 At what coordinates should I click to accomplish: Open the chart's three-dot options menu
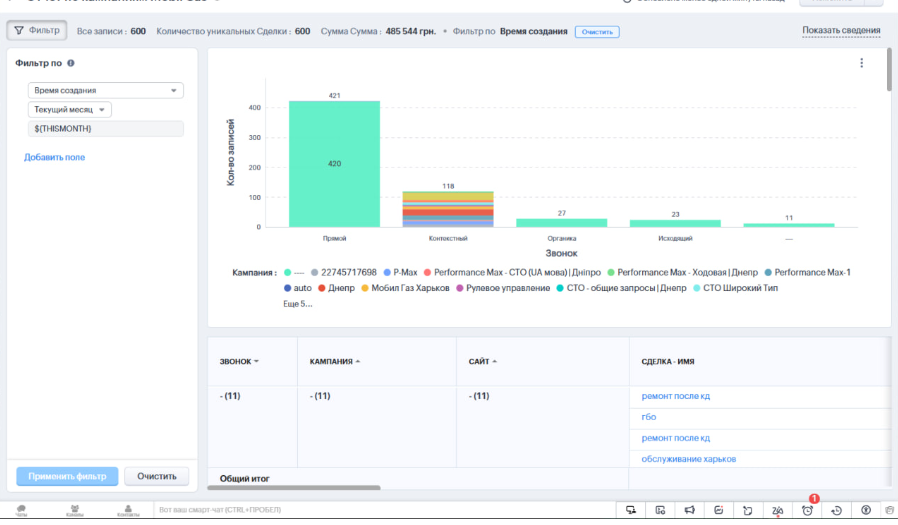pyautogui.click(x=861, y=63)
